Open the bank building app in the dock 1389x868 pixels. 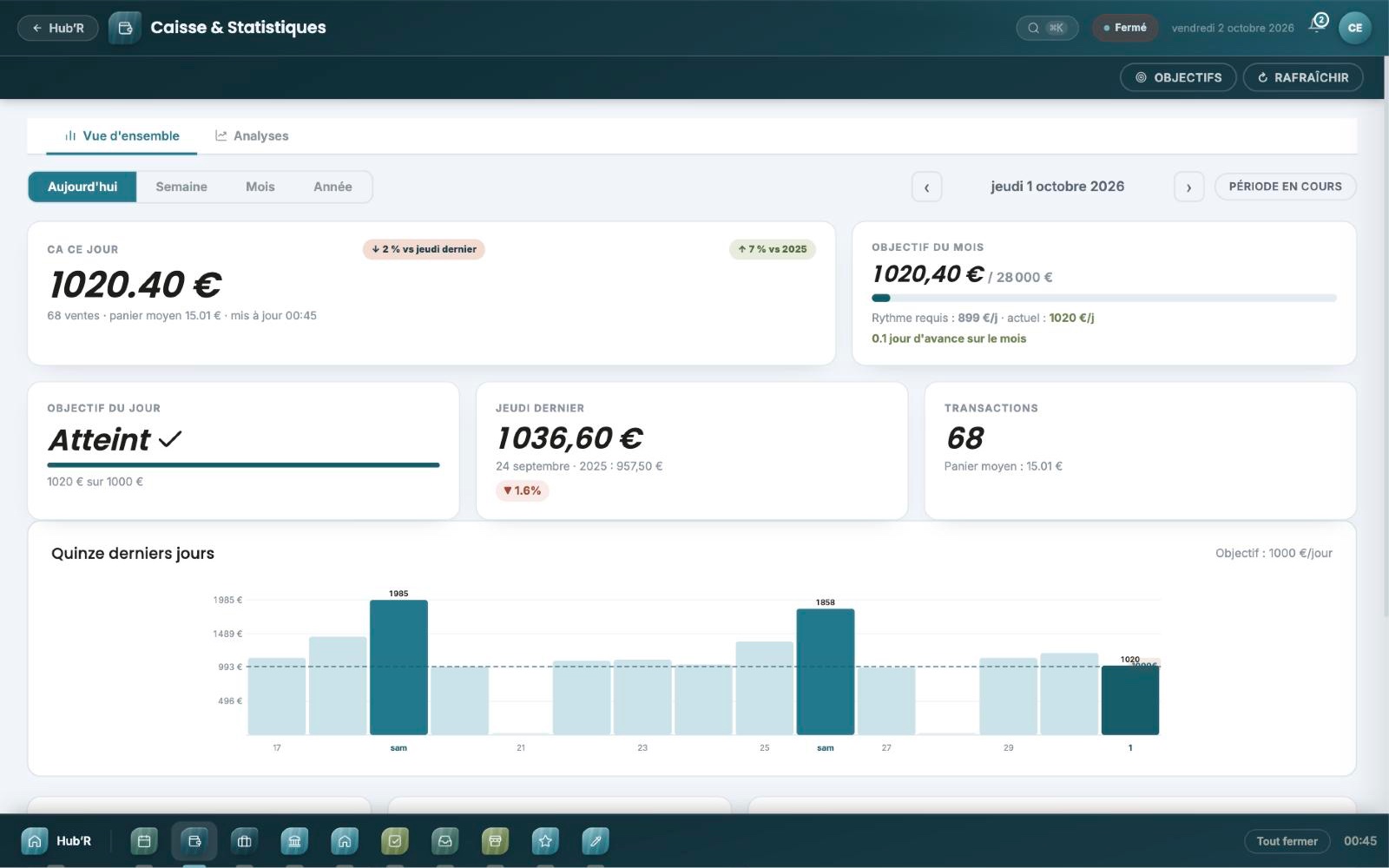pyautogui.click(x=294, y=841)
